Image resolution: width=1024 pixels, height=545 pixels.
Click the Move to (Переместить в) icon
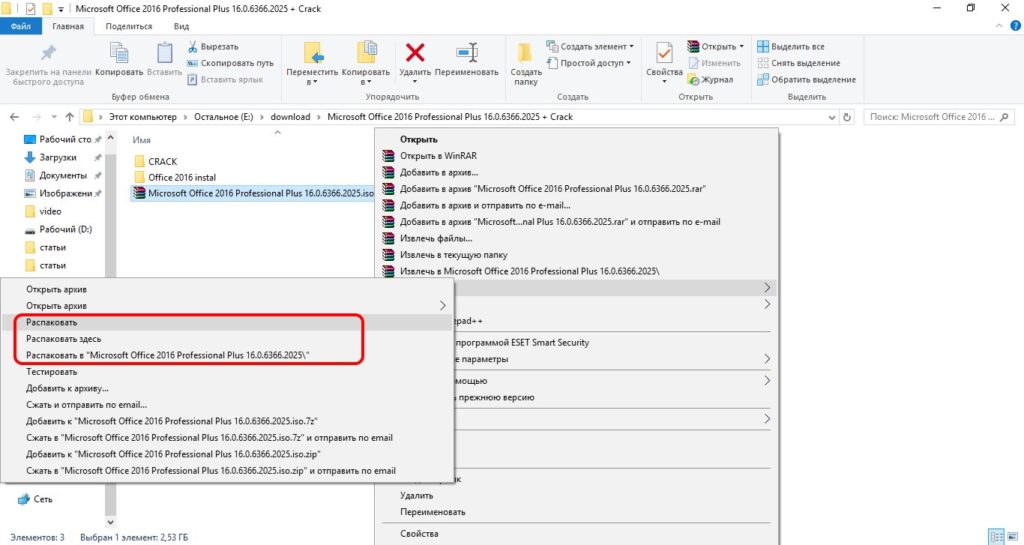coord(313,53)
